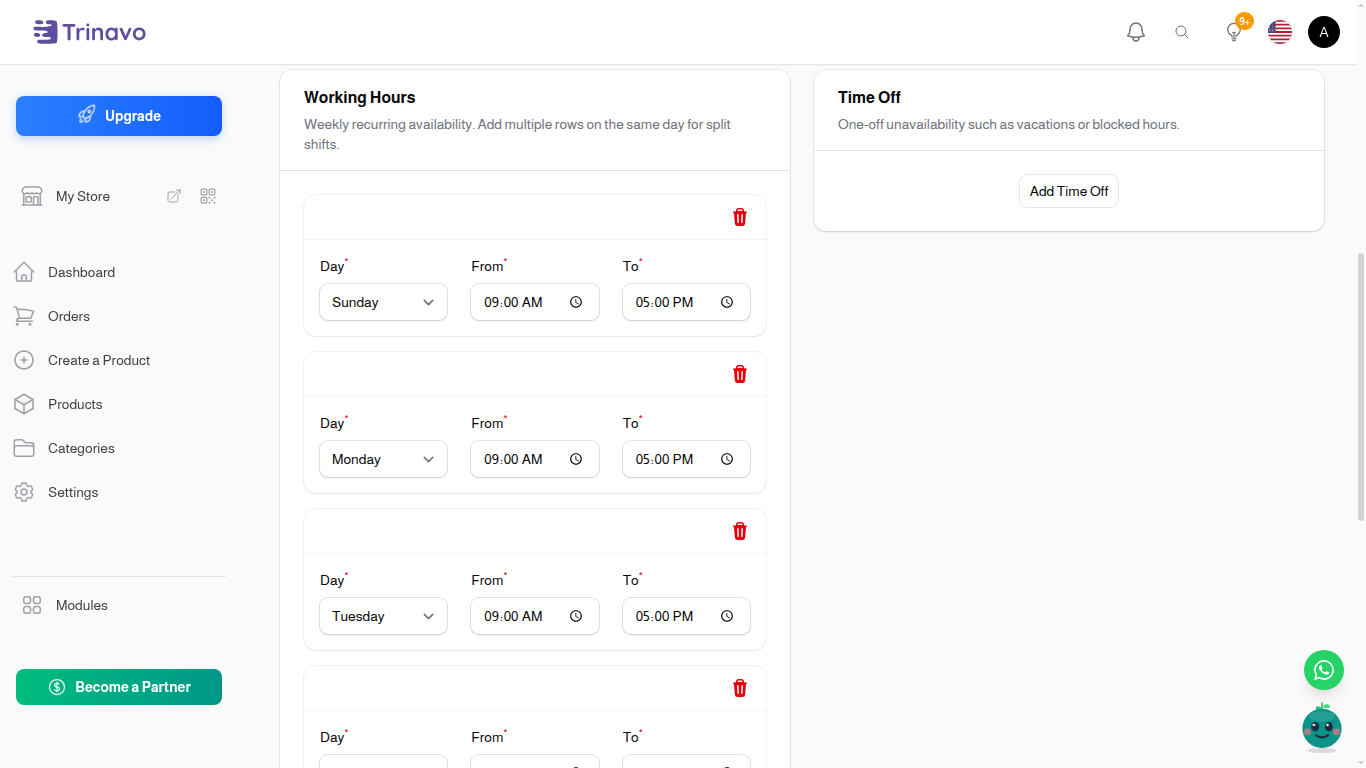Change language via US flag icon

[1280, 32]
